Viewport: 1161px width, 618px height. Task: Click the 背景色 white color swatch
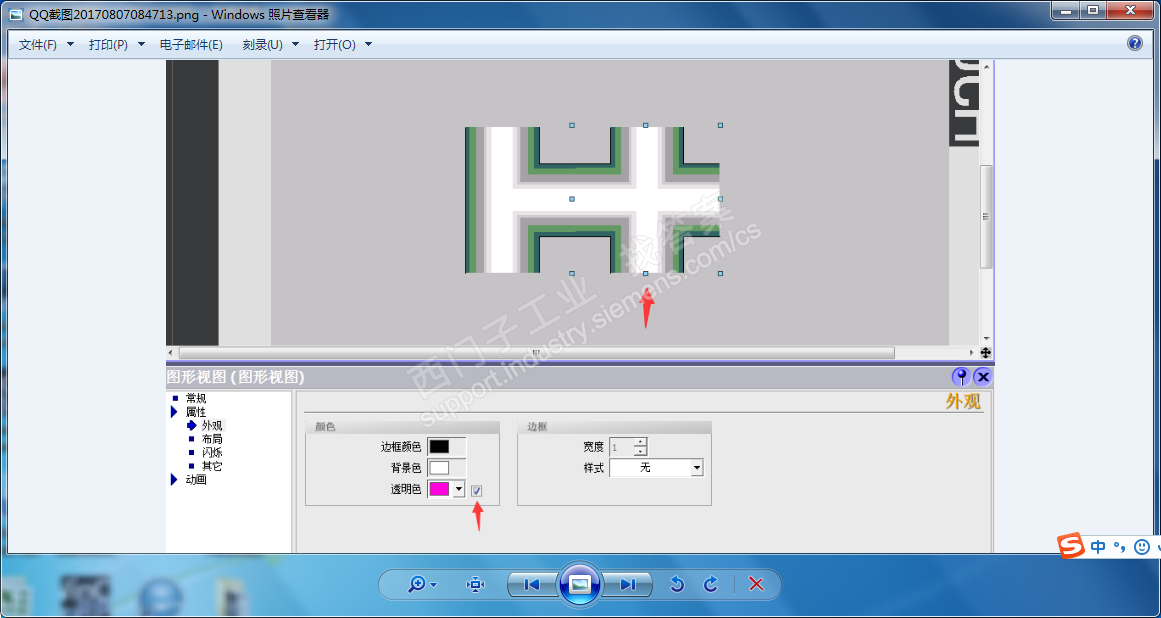click(x=439, y=468)
